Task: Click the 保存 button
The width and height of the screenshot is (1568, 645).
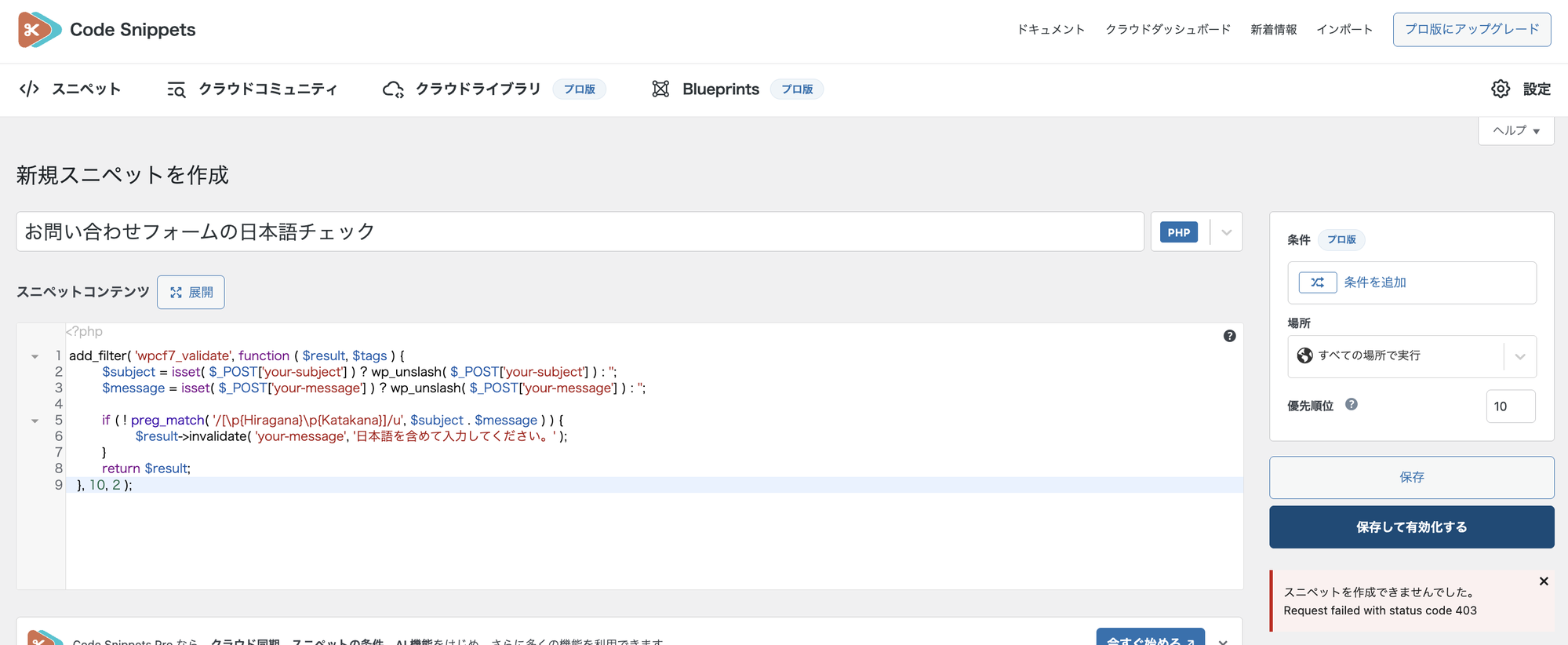Action: (1411, 477)
